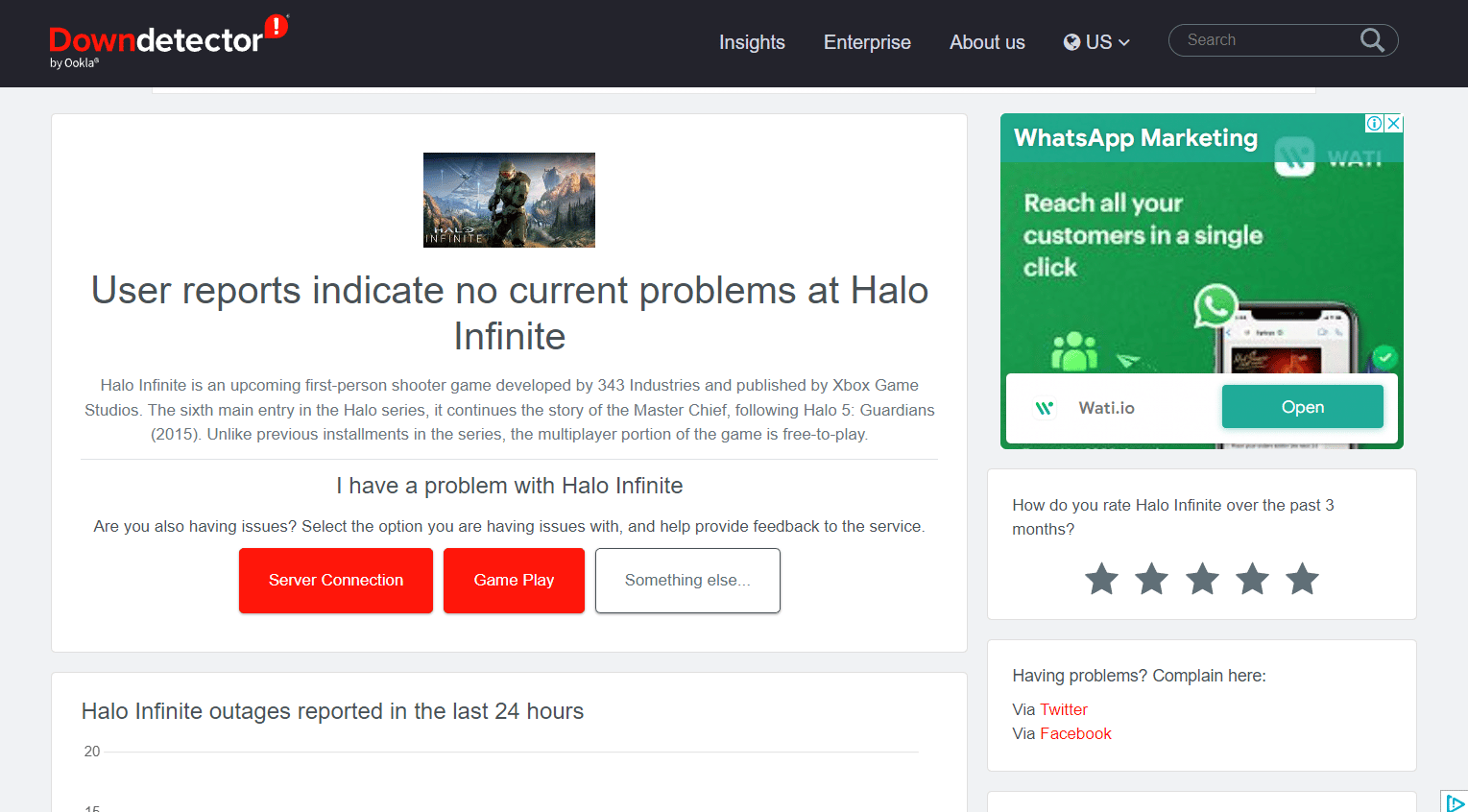Viewport: 1468px width, 812px height.
Task: Open the Facebook complaint link
Action: pos(1075,733)
